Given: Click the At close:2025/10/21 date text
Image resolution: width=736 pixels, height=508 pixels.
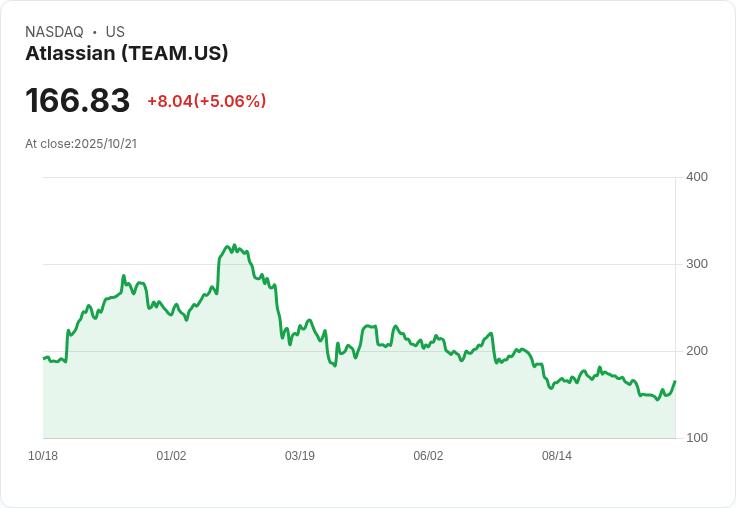Looking at the screenshot, I should coord(81,144).
